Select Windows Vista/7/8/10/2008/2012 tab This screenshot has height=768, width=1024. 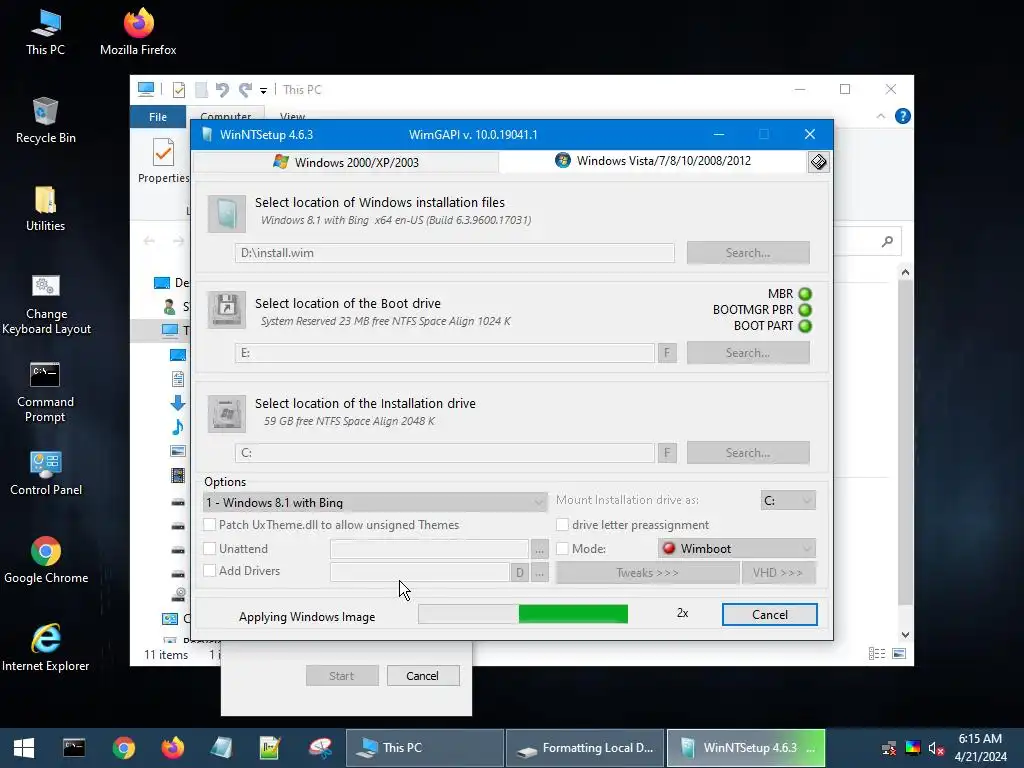(x=653, y=161)
